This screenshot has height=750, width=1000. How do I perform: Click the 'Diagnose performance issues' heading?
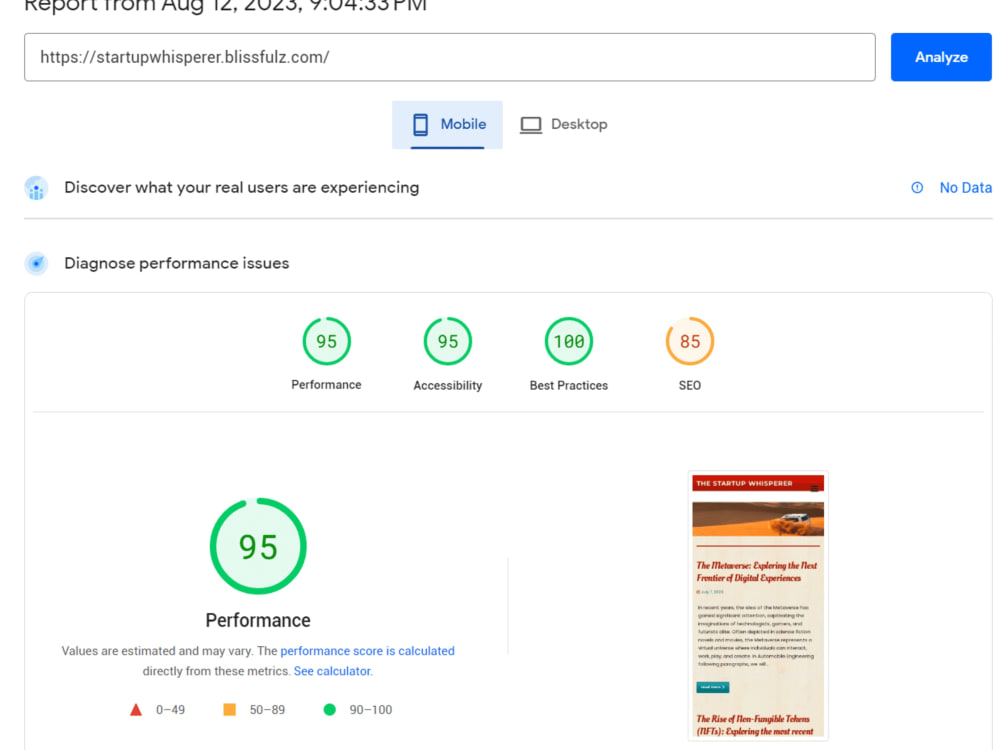177,263
